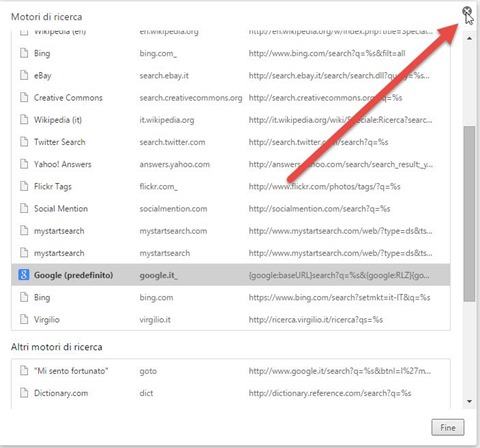Click the page icon beside Social Mention
The width and height of the screenshot is (480, 448).
tap(24, 208)
